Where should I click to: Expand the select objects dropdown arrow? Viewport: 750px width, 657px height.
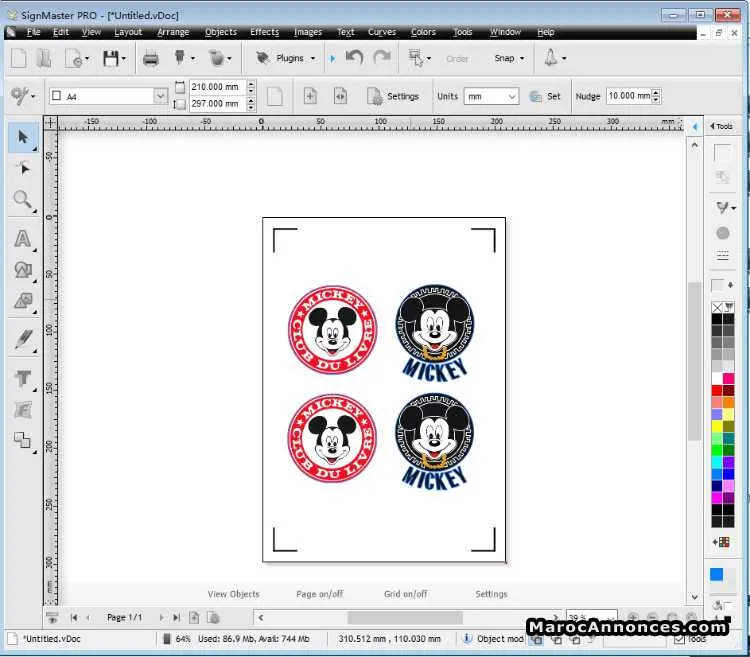(429, 58)
